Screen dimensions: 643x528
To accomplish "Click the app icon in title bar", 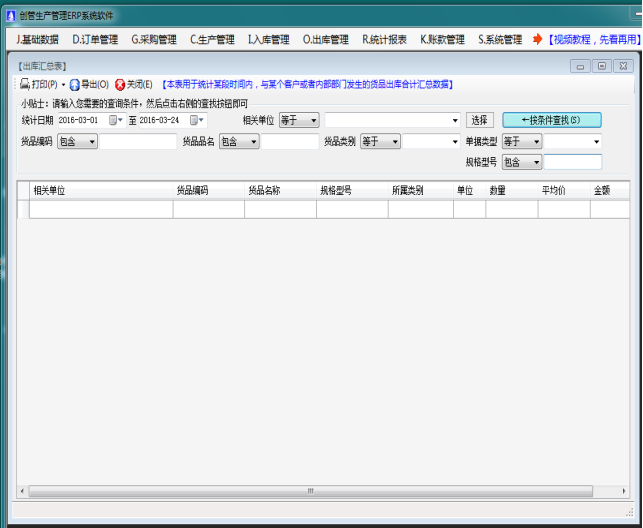I will tap(10, 15).
